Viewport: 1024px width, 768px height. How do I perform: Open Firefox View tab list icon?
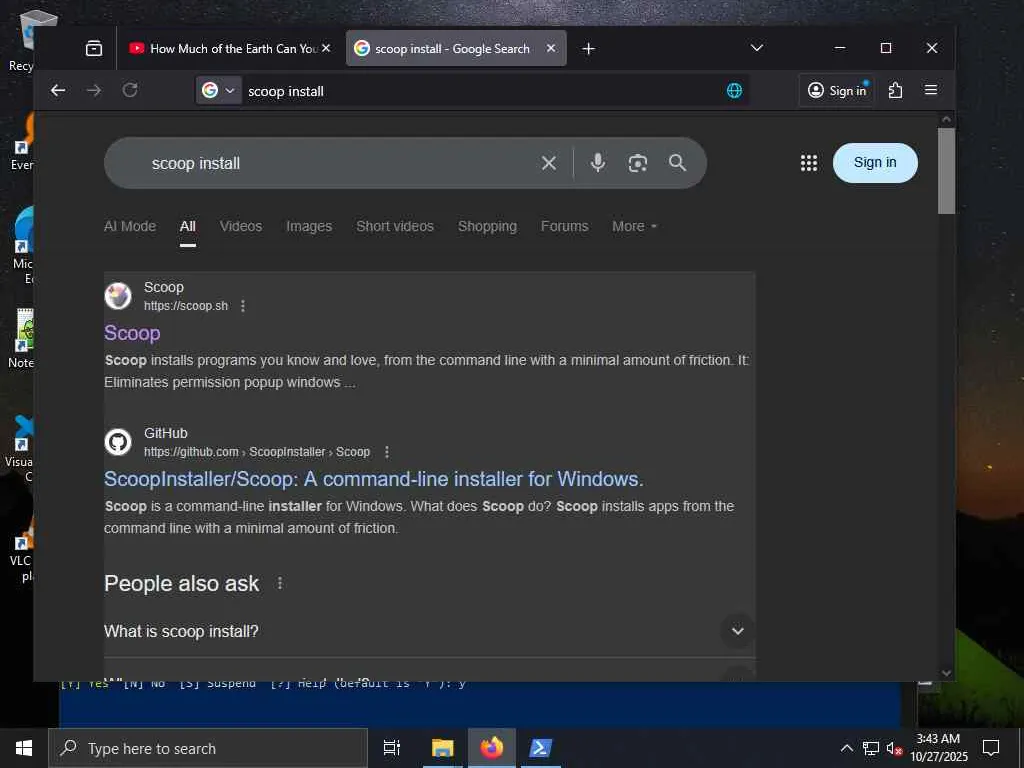click(x=94, y=48)
